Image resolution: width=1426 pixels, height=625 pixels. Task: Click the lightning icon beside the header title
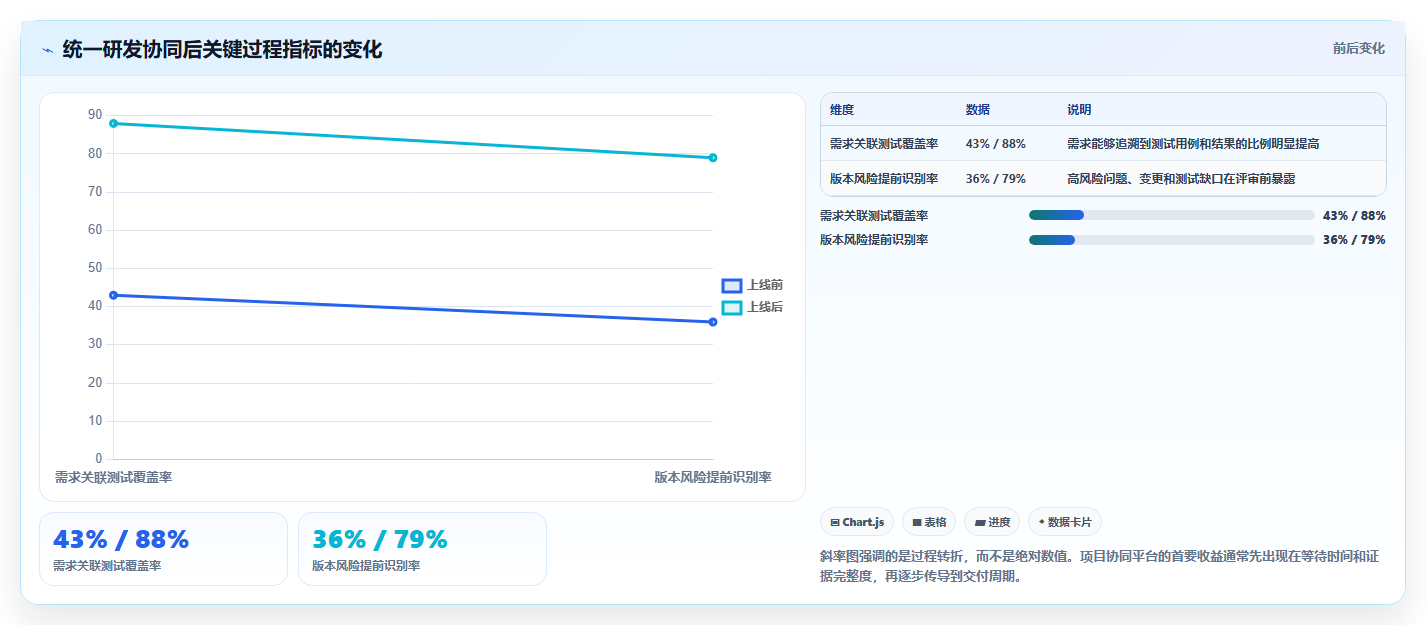pos(47,50)
